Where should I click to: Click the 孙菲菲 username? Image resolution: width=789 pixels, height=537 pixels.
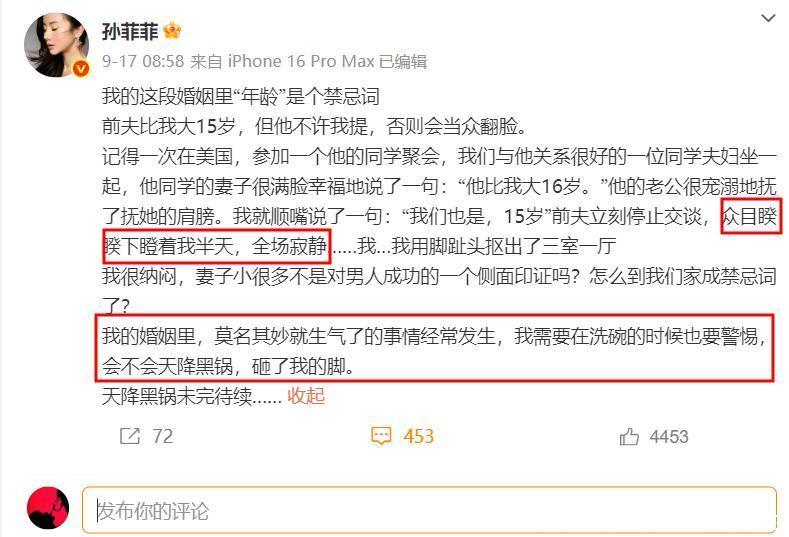click(x=130, y=31)
